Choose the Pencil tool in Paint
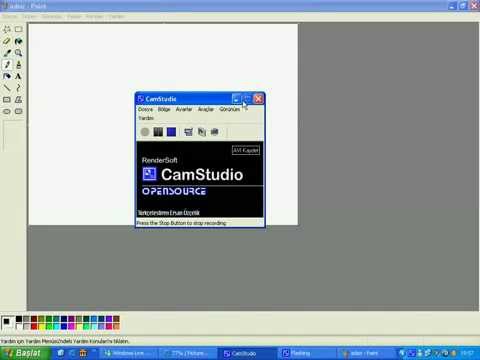The width and height of the screenshot is (480, 360). (x=7, y=65)
